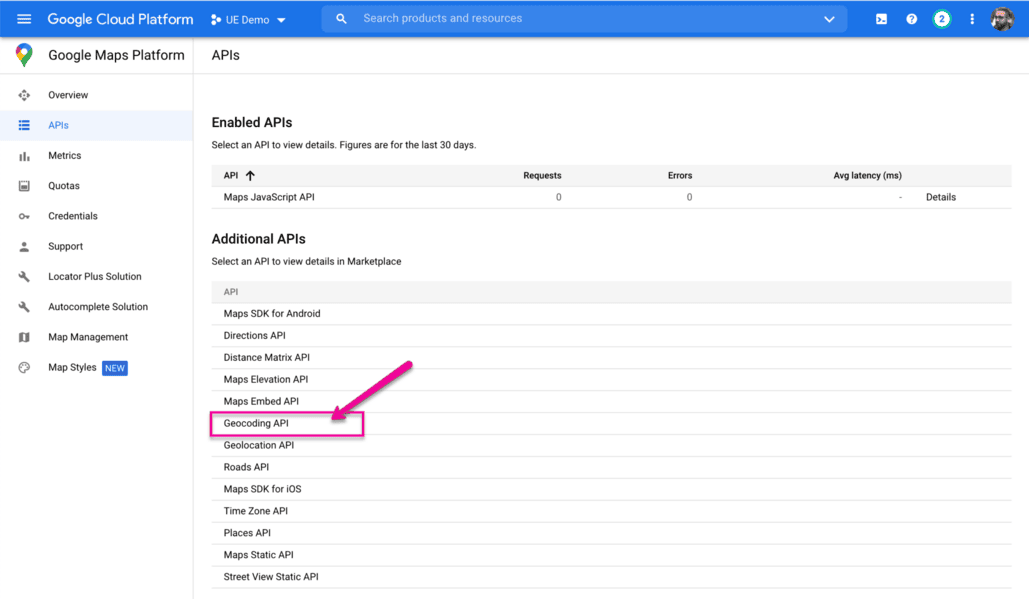Image resolution: width=1029 pixels, height=599 pixels.
Task: Open the help question mark icon
Action: point(911,19)
